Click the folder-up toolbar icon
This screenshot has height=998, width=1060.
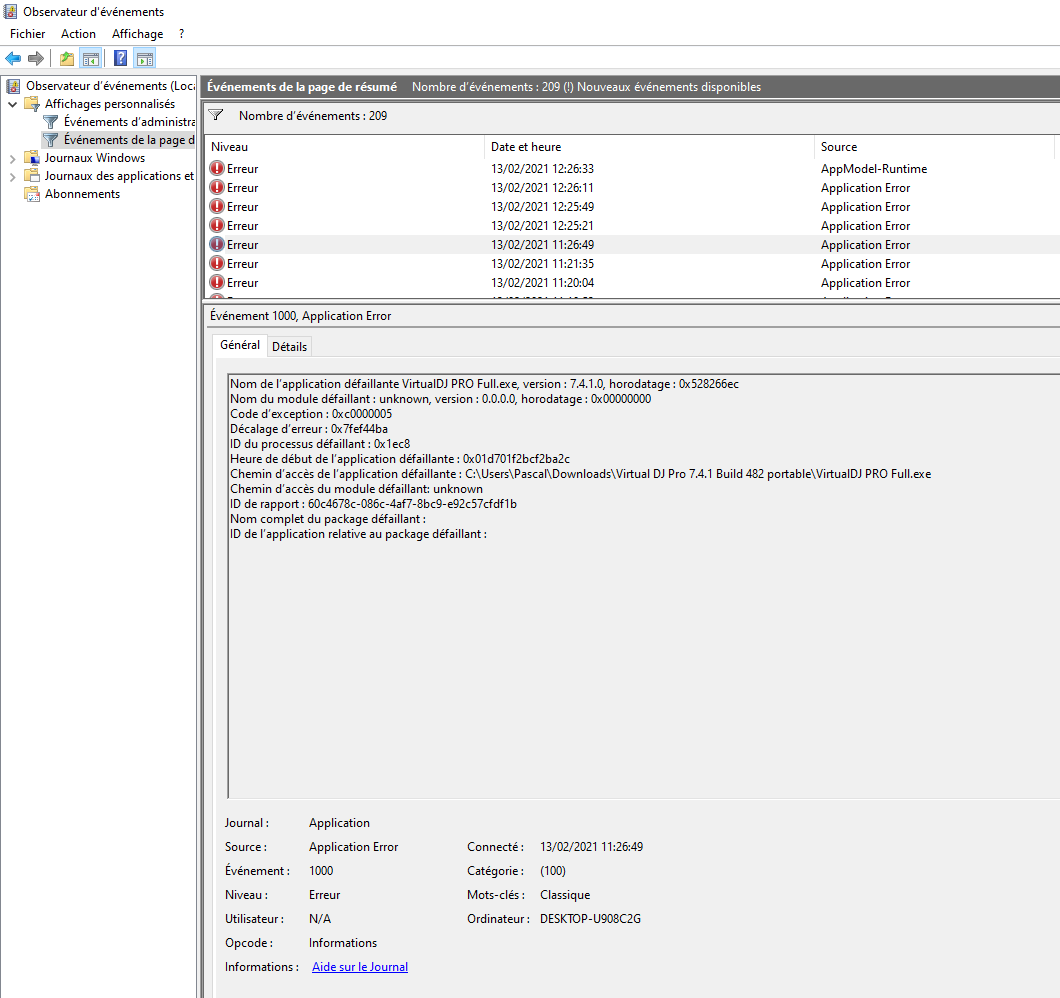coord(66,59)
